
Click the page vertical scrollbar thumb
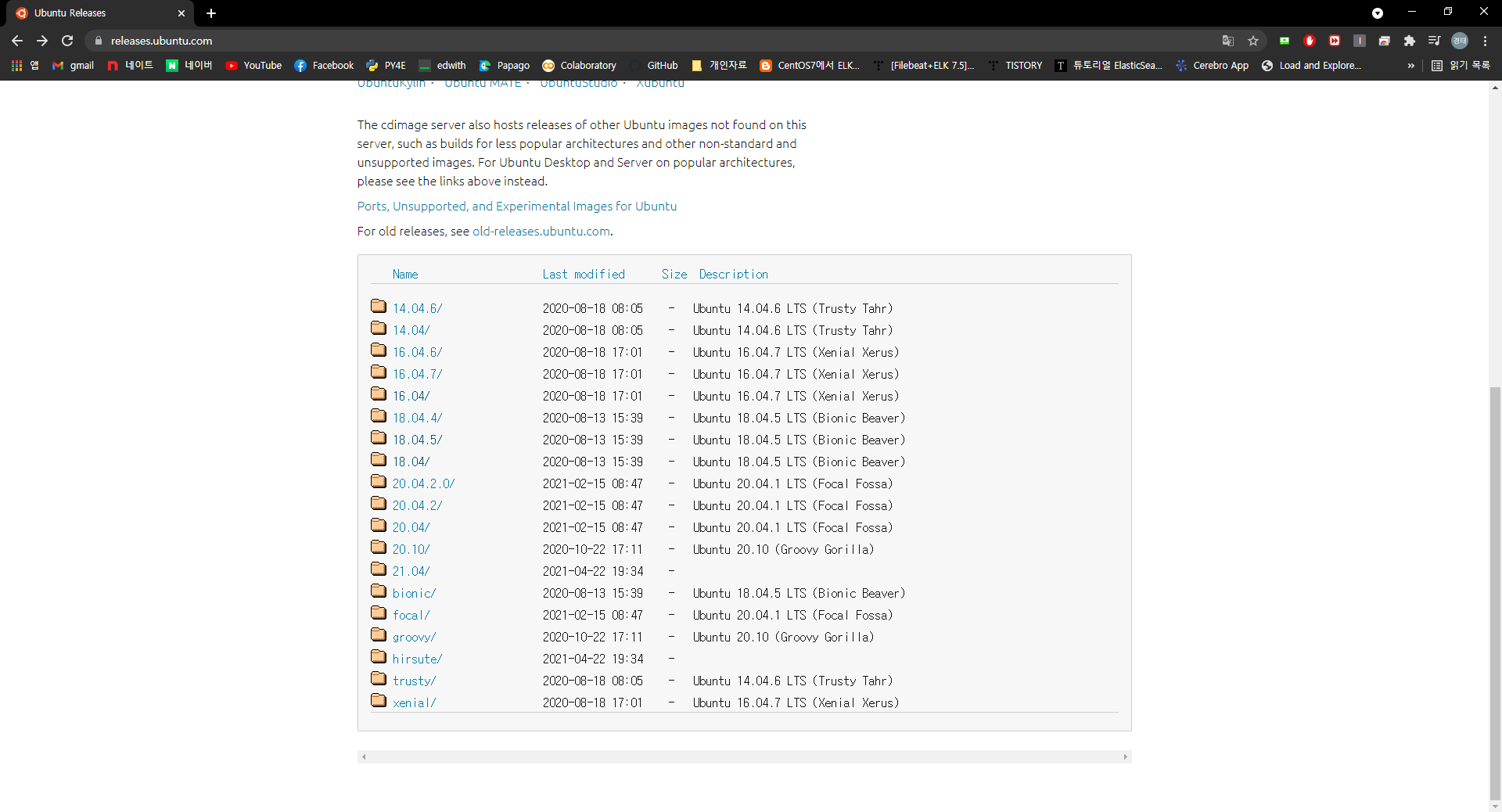[x=1495, y=592]
